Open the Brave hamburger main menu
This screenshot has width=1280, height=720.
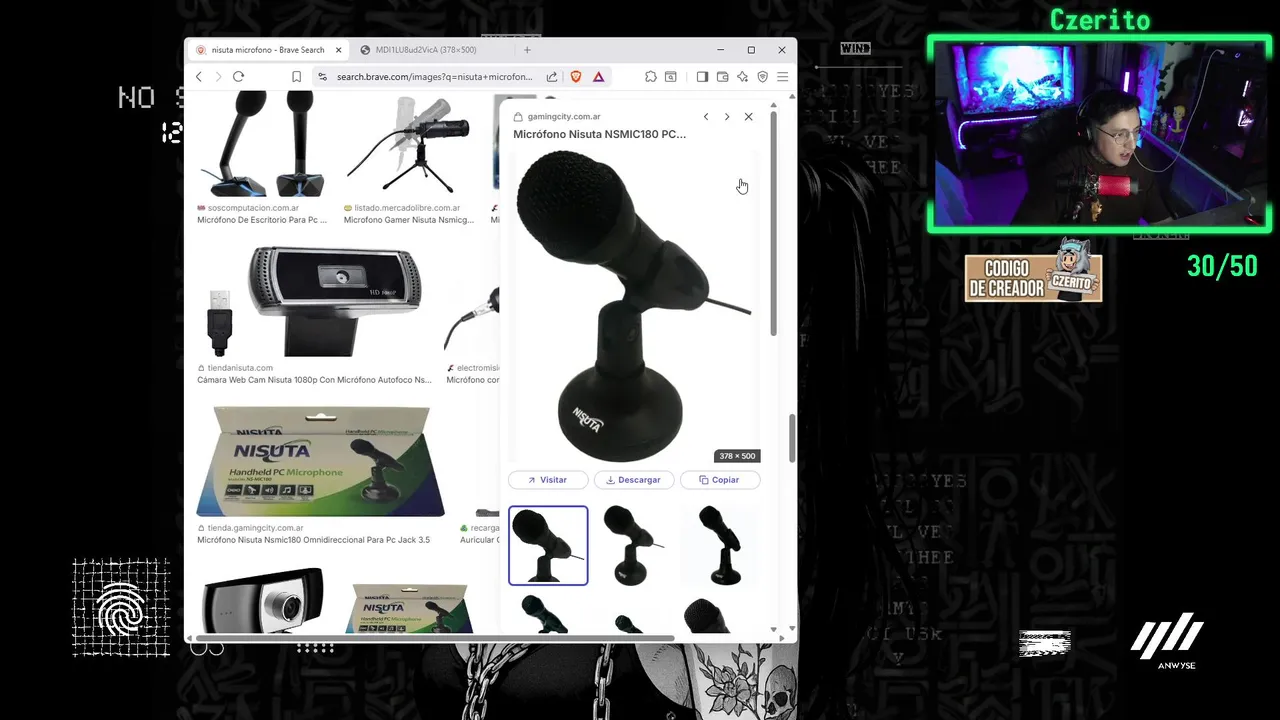pyautogui.click(x=782, y=77)
